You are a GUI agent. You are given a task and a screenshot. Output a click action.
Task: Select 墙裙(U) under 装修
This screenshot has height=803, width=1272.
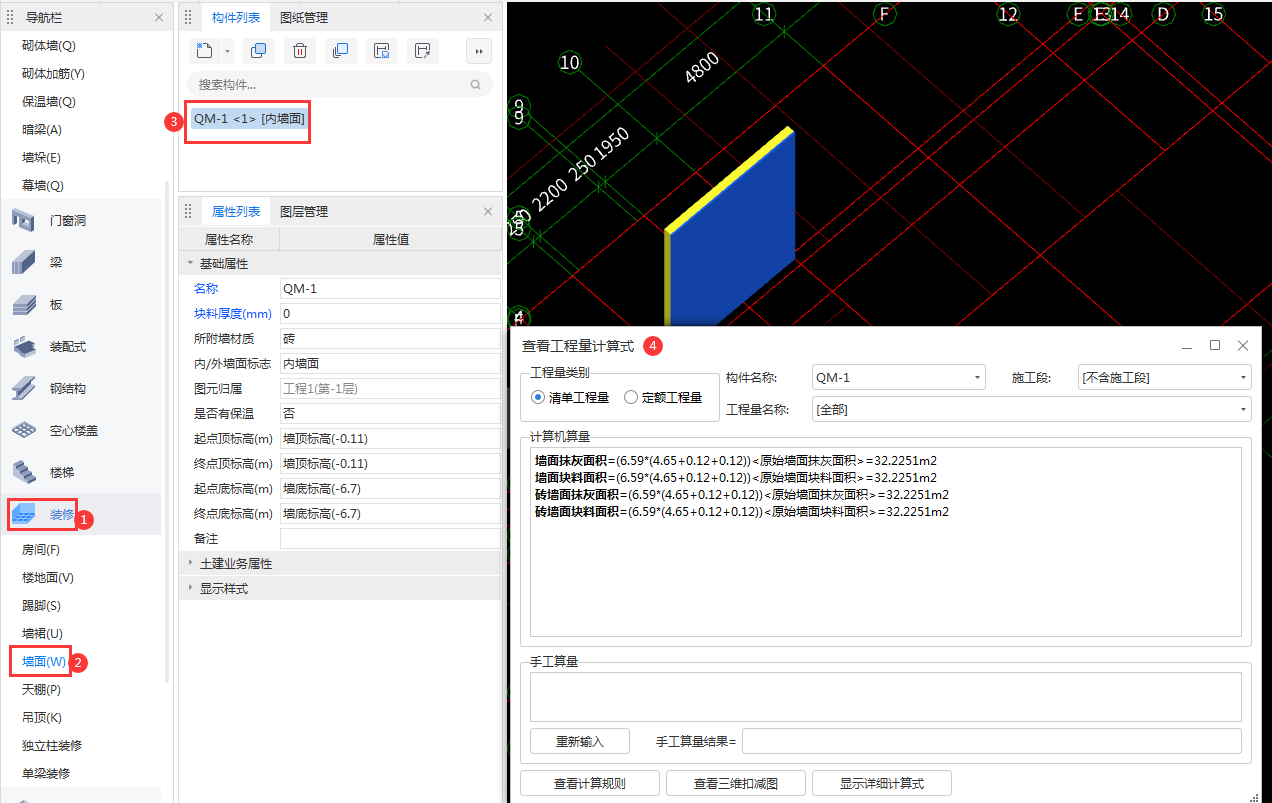pyautogui.click(x=42, y=633)
